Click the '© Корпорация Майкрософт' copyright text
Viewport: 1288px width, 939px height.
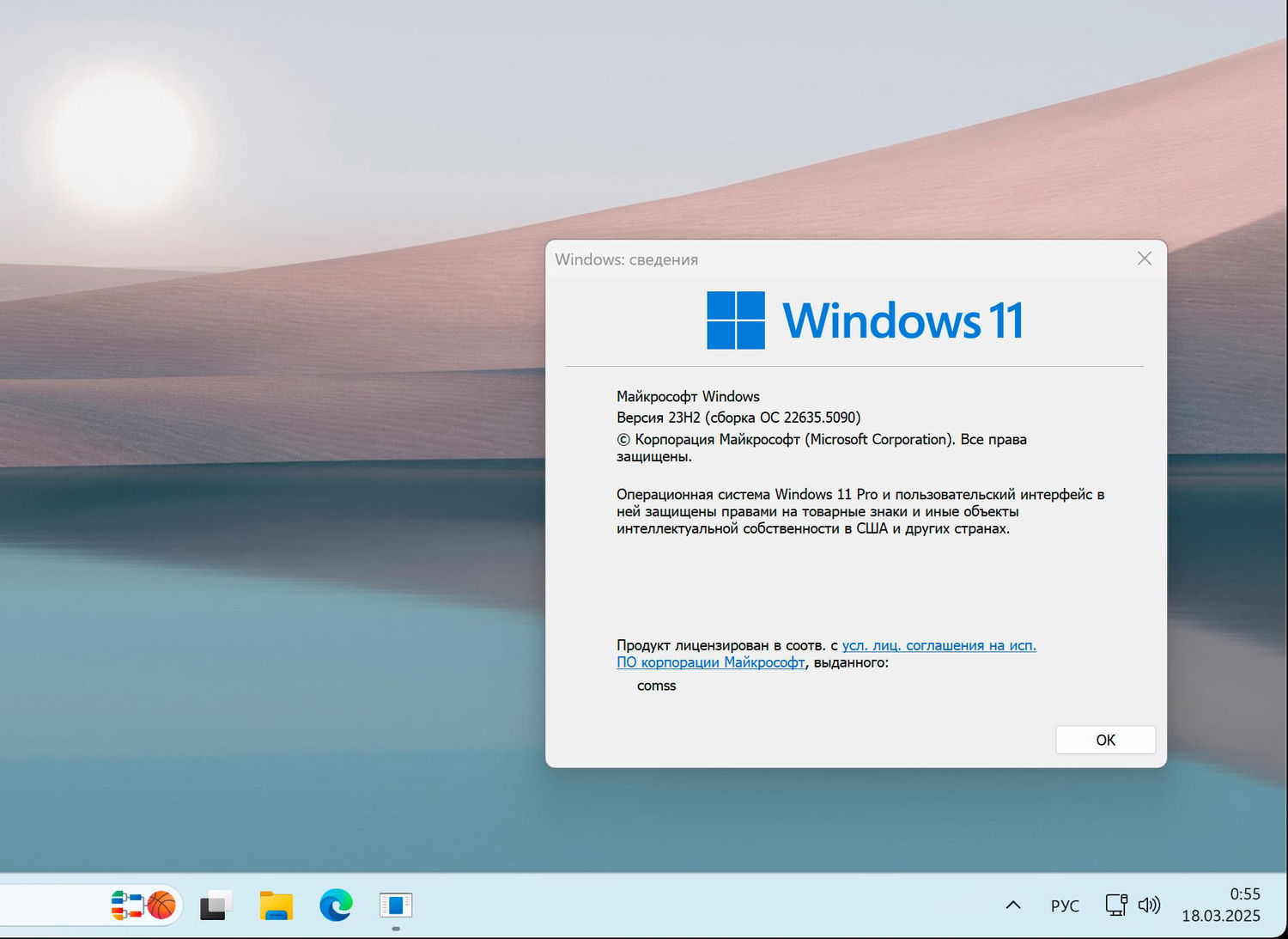pyautogui.click(x=822, y=448)
